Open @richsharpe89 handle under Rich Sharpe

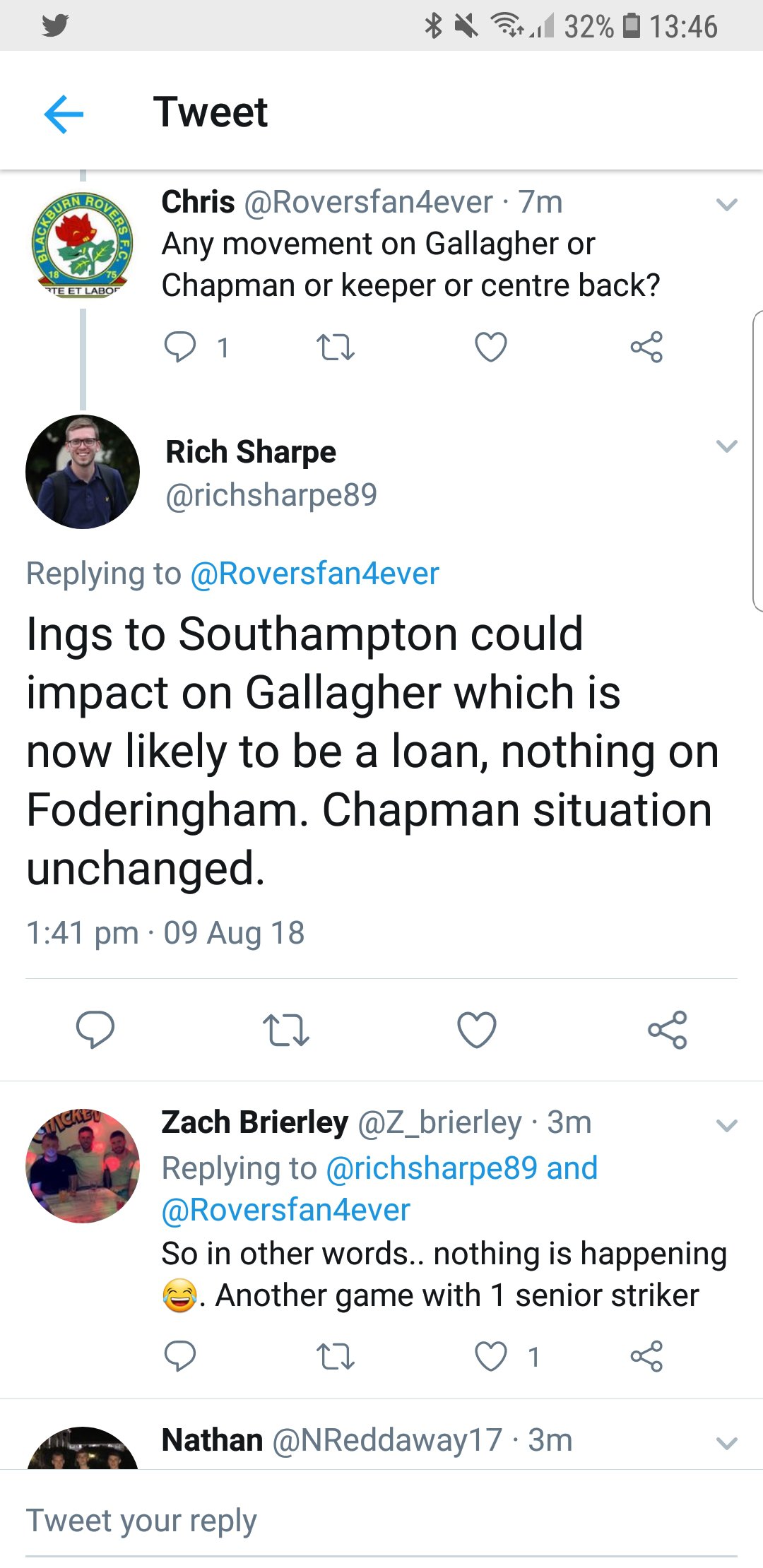pyautogui.click(x=271, y=495)
